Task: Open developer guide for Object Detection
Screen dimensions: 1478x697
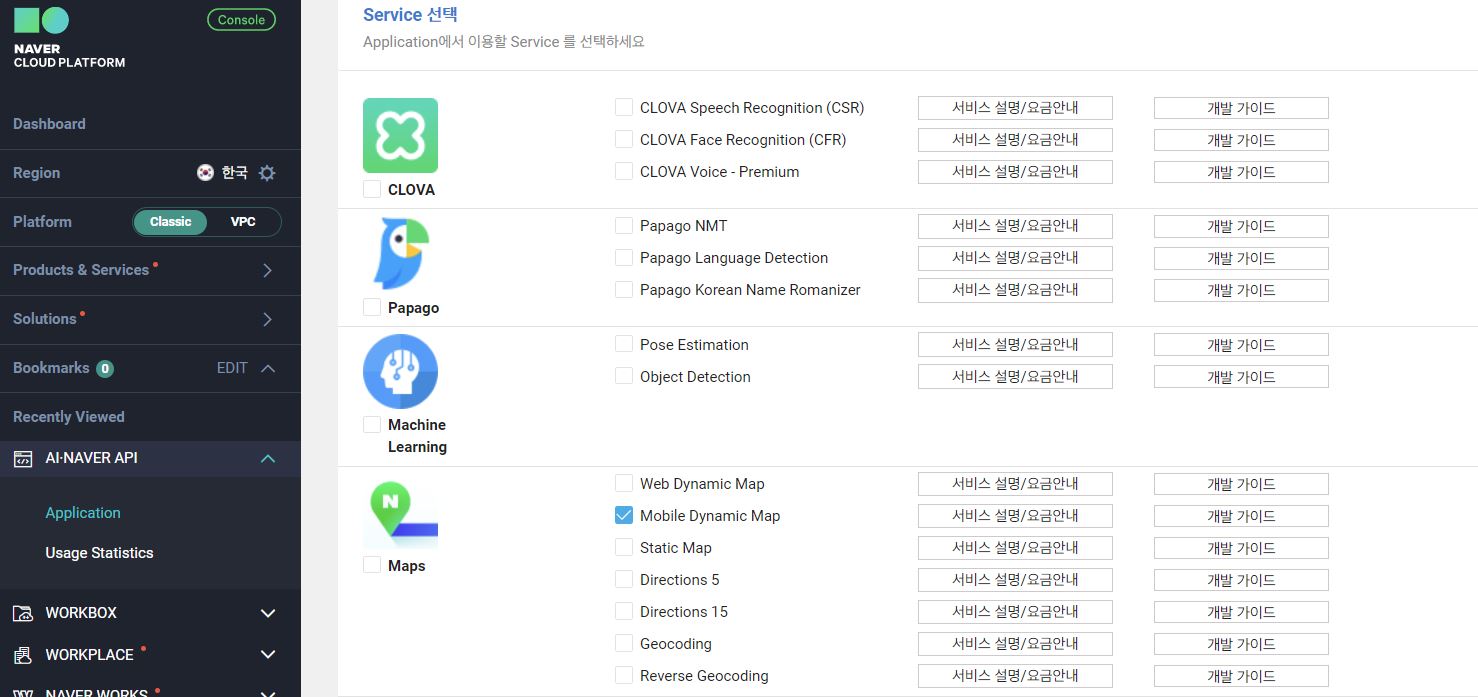Action: click(1241, 377)
